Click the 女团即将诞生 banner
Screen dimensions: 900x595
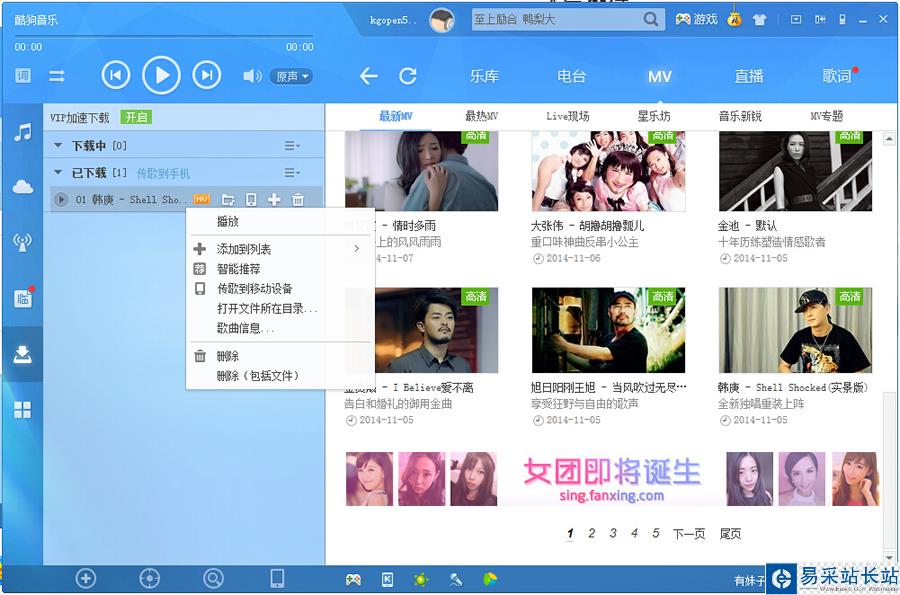pyautogui.click(x=611, y=479)
